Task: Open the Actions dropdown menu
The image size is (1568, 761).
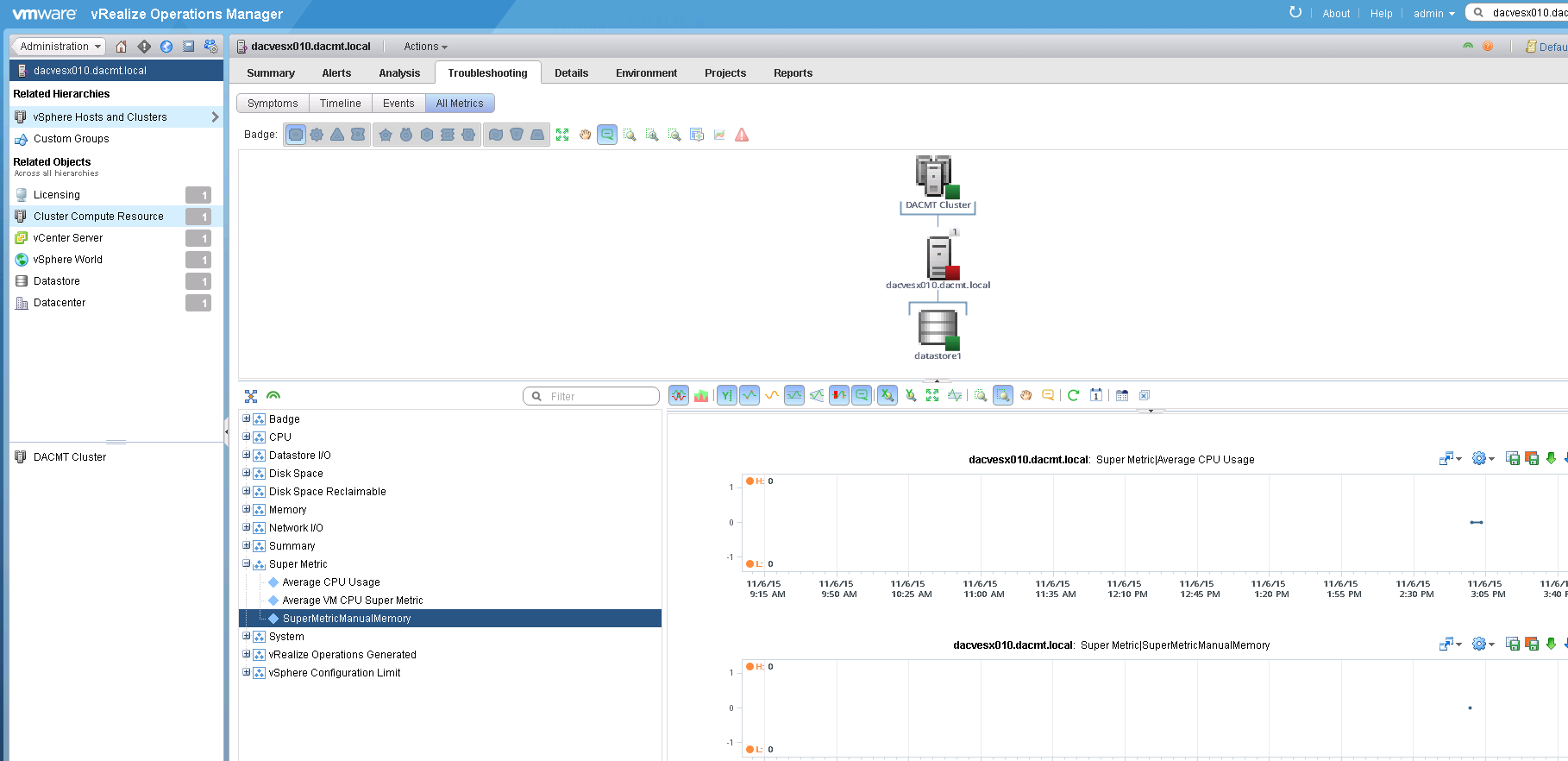Action: point(425,47)
